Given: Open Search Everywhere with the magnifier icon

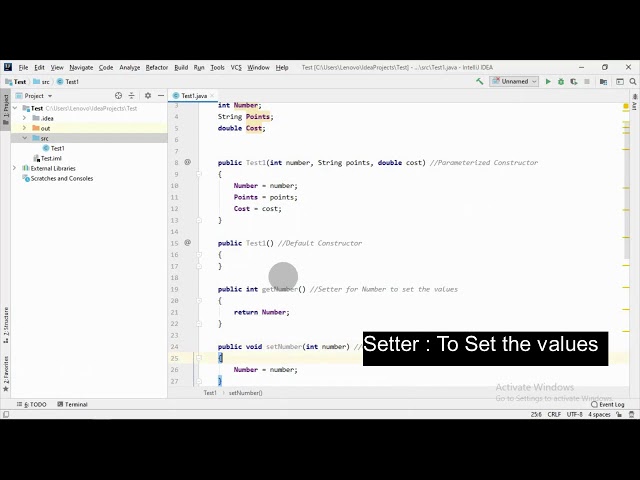Looking at the screenshot, I should click(x=633, y=82).
